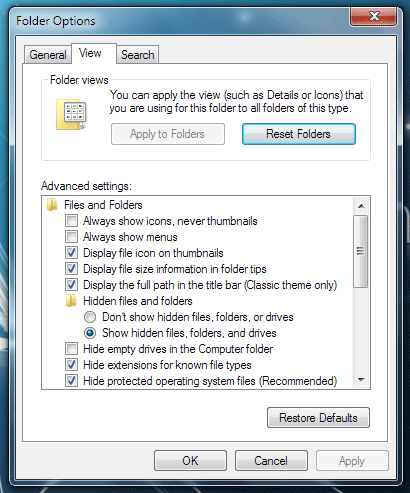Uncheck Display file icon on thumbnails
The height and width of the screenshot is (493, 410).
[71, 253]
